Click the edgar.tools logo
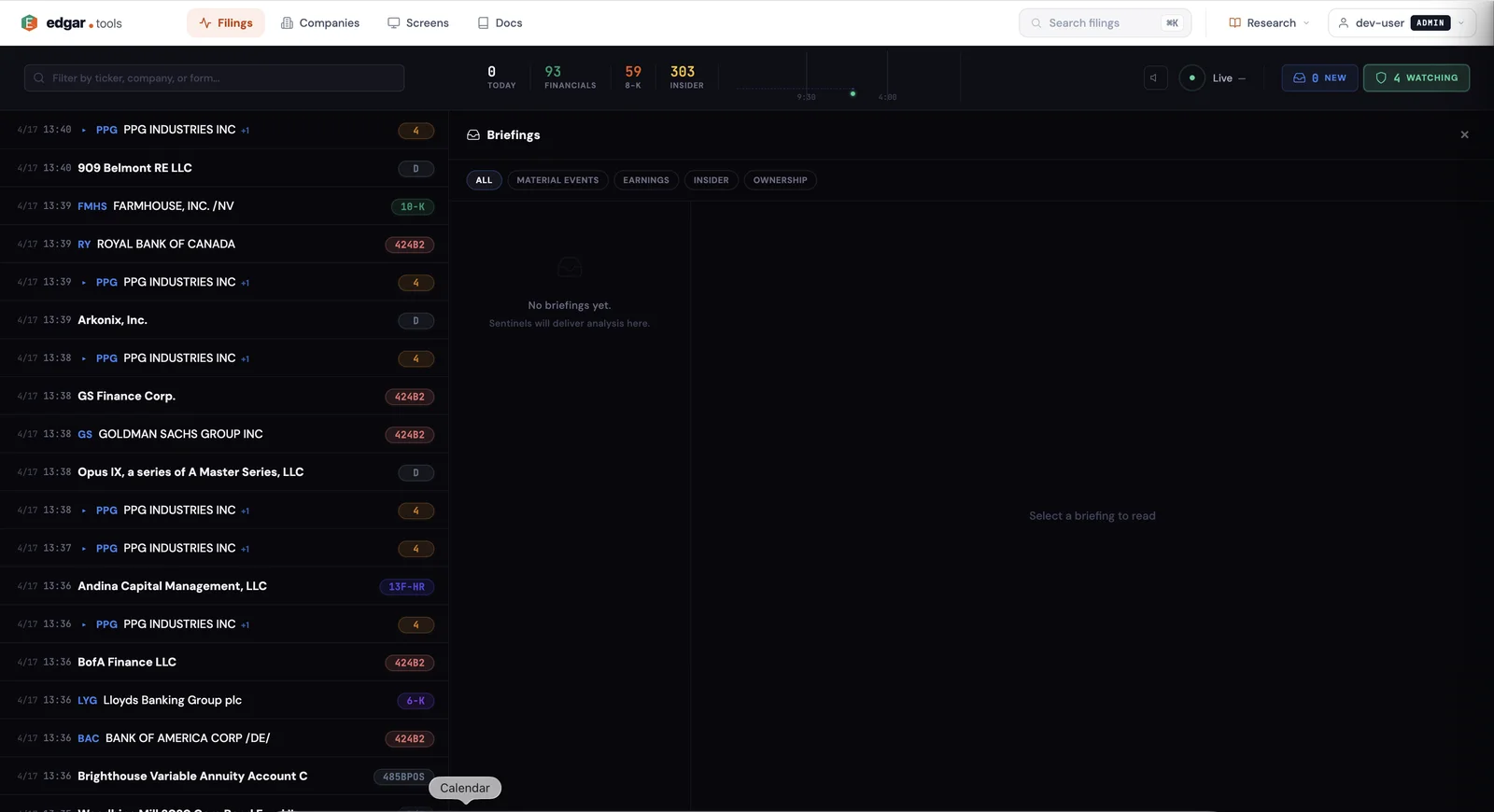The height and width of the screenshot is (812, 1494). [x=71, y=22]
